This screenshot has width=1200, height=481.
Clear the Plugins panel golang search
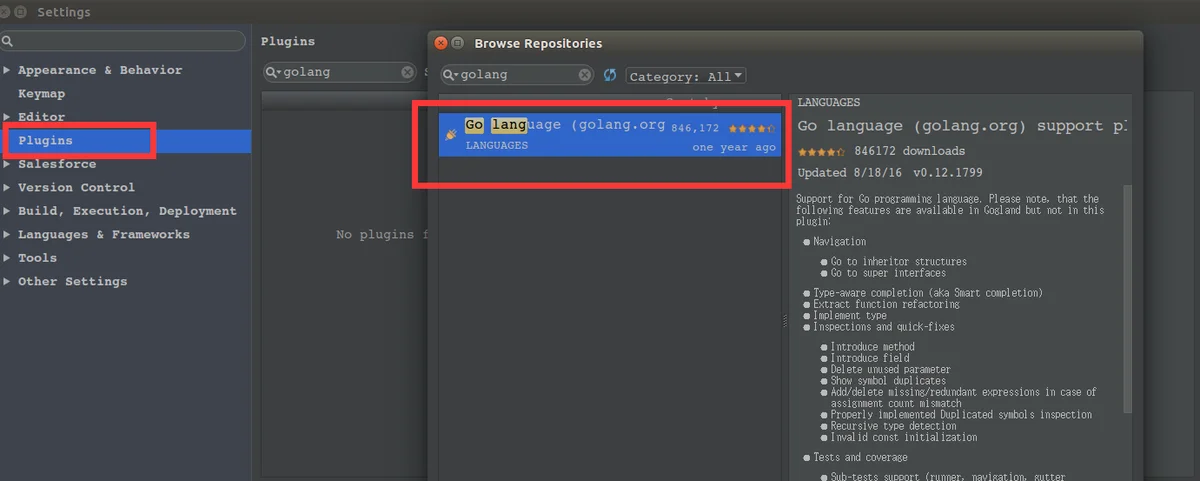(x=407, y=72)
